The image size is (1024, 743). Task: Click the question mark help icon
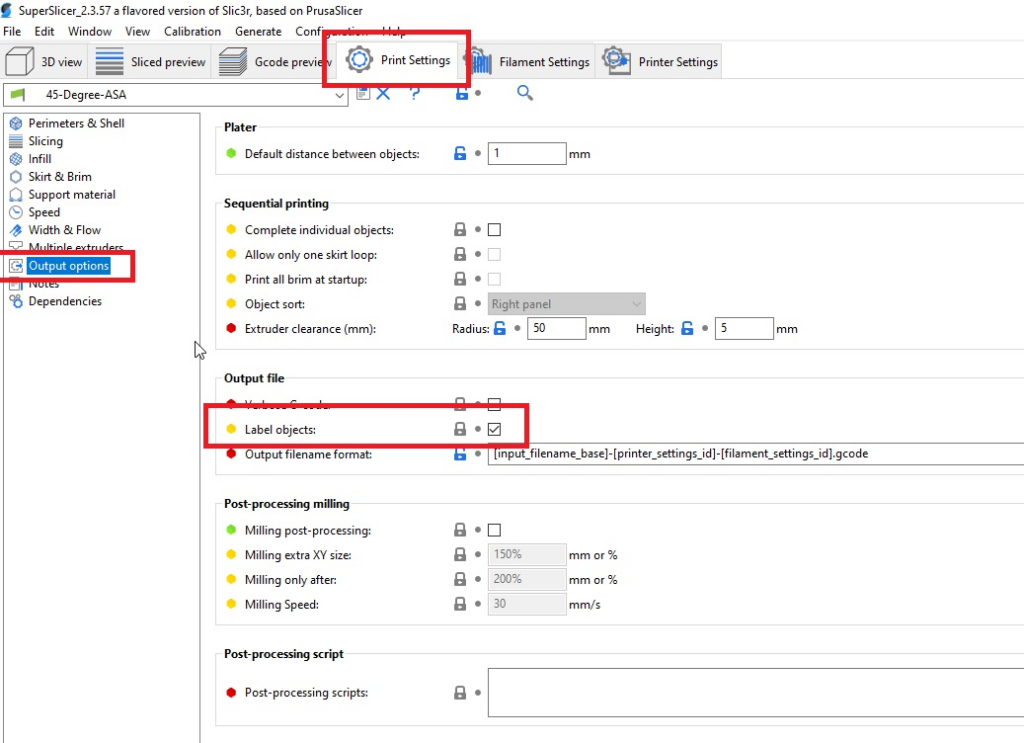tap(415, 93)
